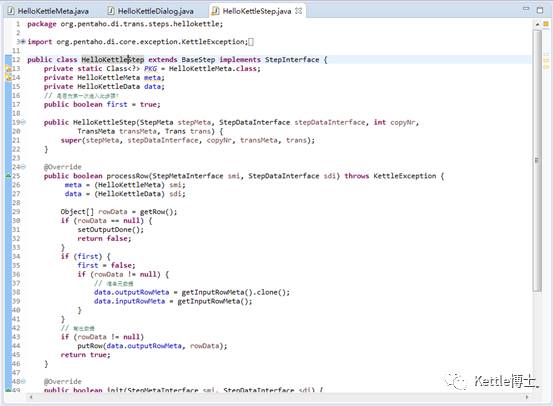
Task: Click the StepInterface text on line 12
Action: (x=292, y=60)
